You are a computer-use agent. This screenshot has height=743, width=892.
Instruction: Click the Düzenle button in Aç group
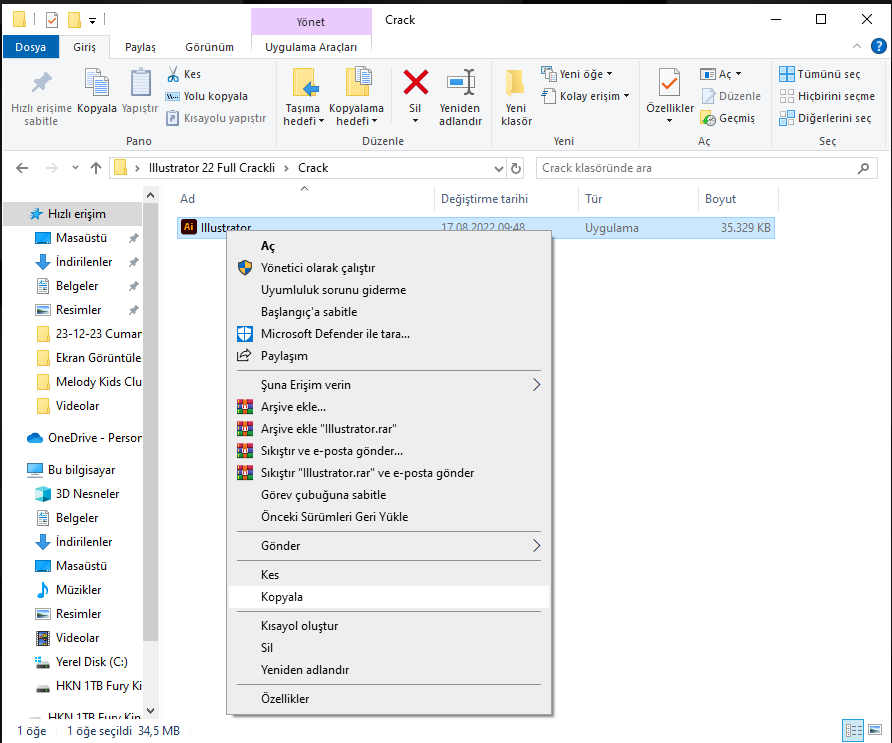[x=731, y=96]
